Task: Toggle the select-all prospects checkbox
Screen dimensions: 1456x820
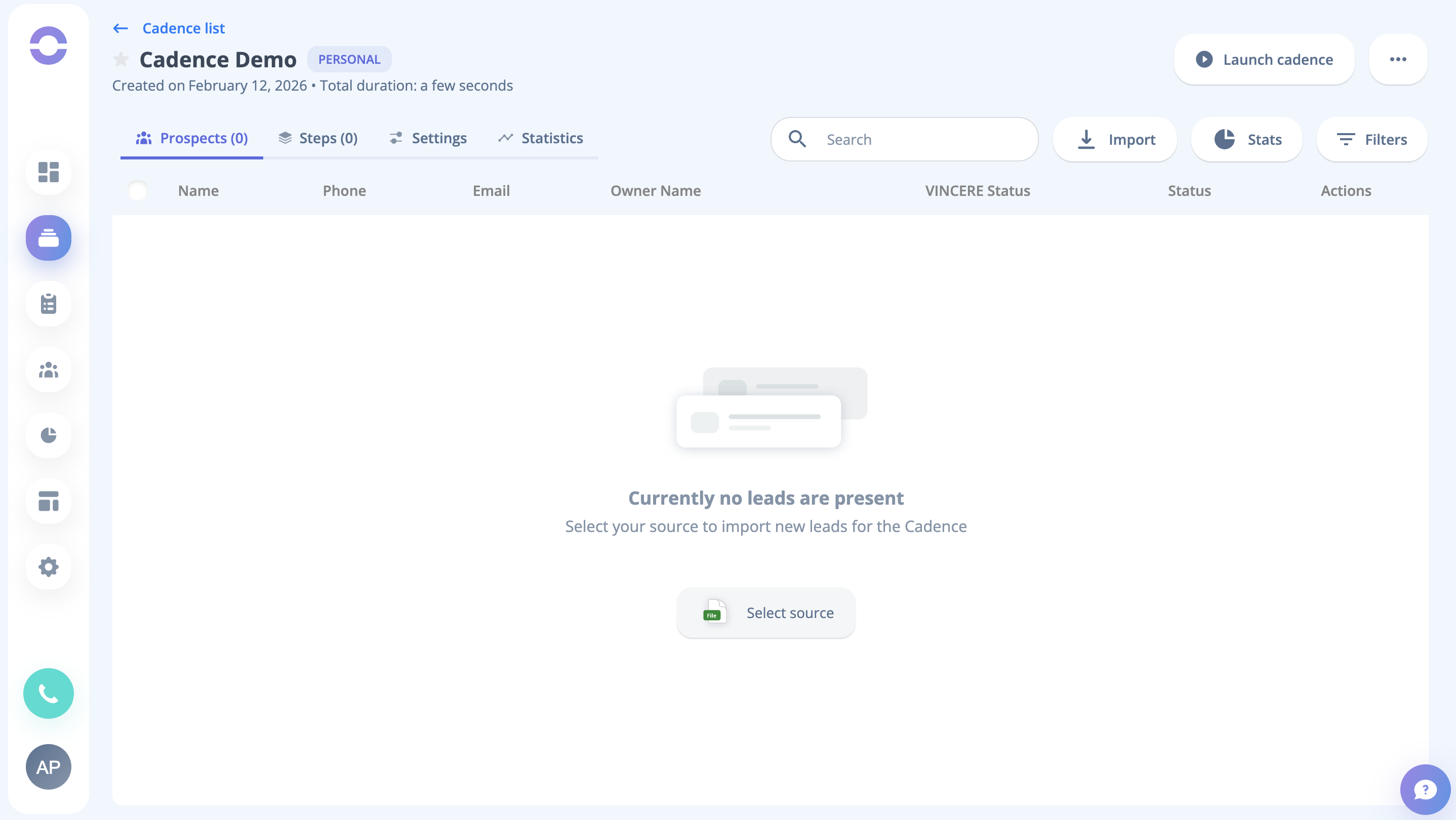Action: (x=138, y=190)
